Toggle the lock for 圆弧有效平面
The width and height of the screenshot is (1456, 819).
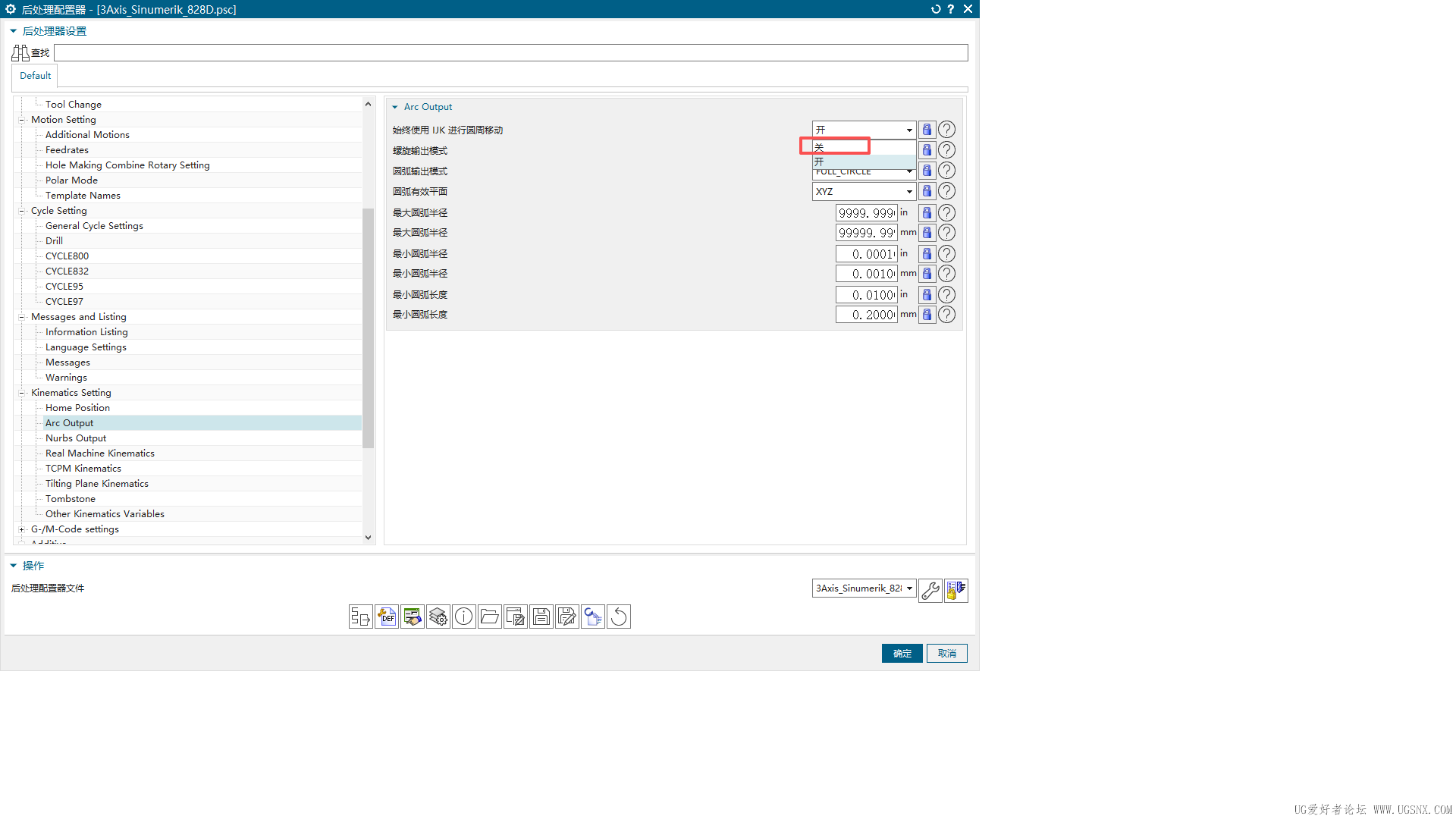pos(927,191)
